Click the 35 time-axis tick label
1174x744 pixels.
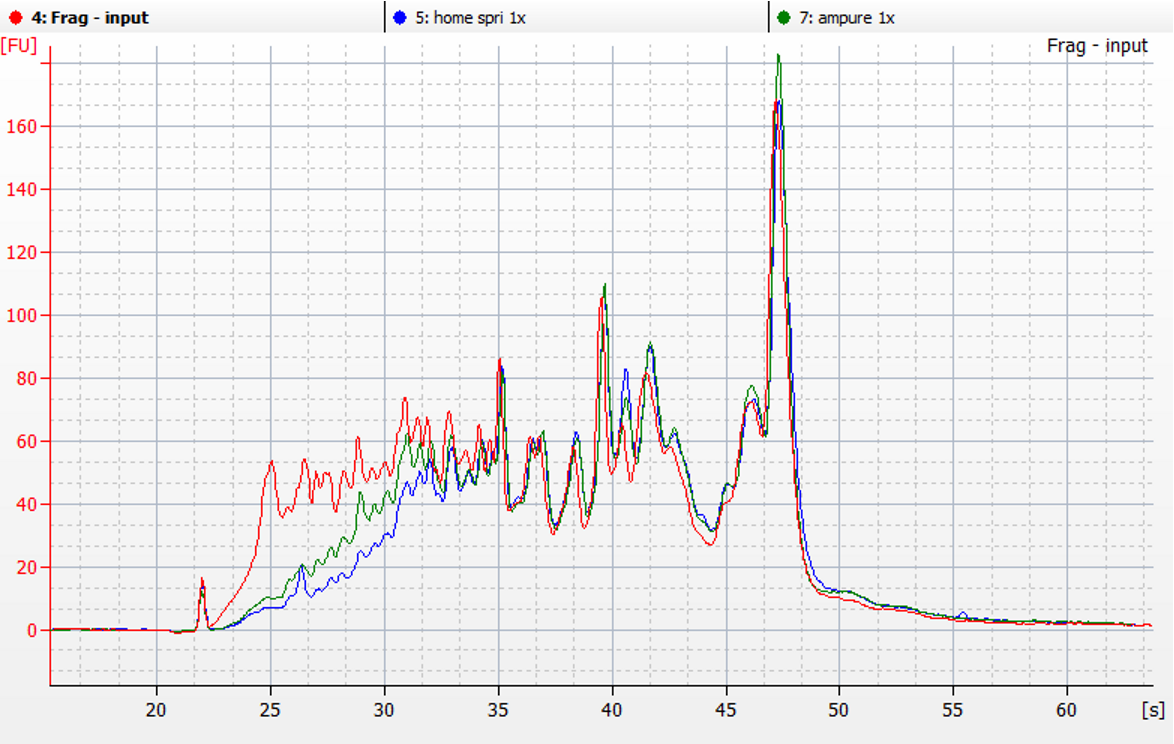click(x=498, y=710)
